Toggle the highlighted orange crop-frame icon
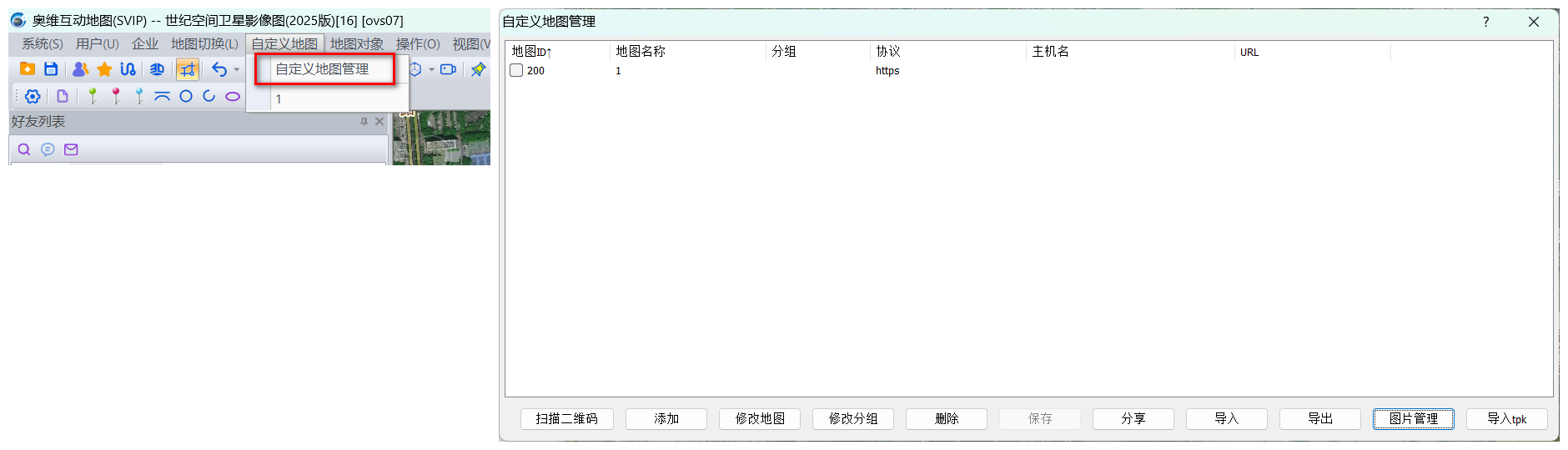The image size is (1568, 450). point(188,69)
